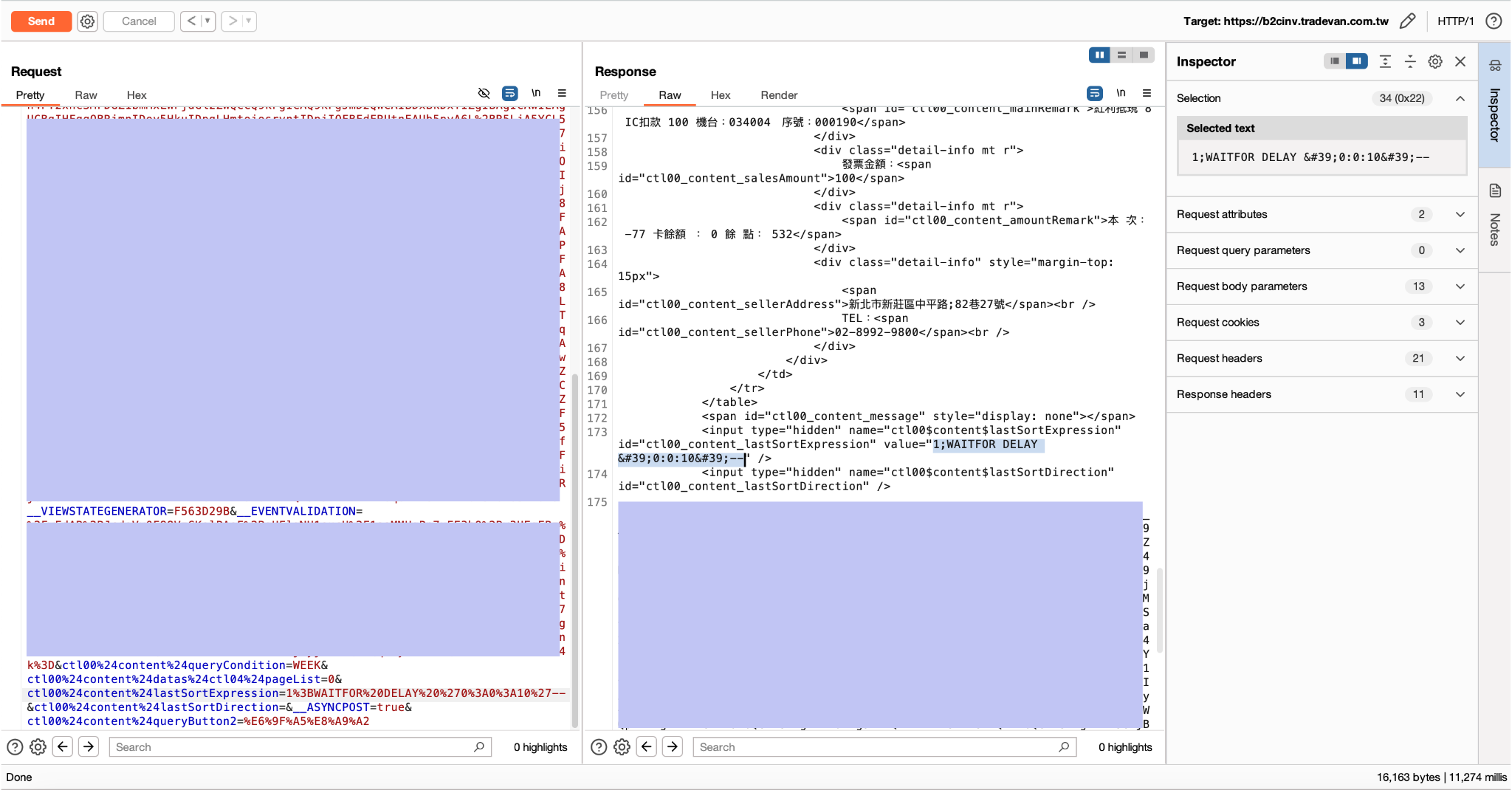
Task: Go to next request in history
Action: click(x=233, y=21)
